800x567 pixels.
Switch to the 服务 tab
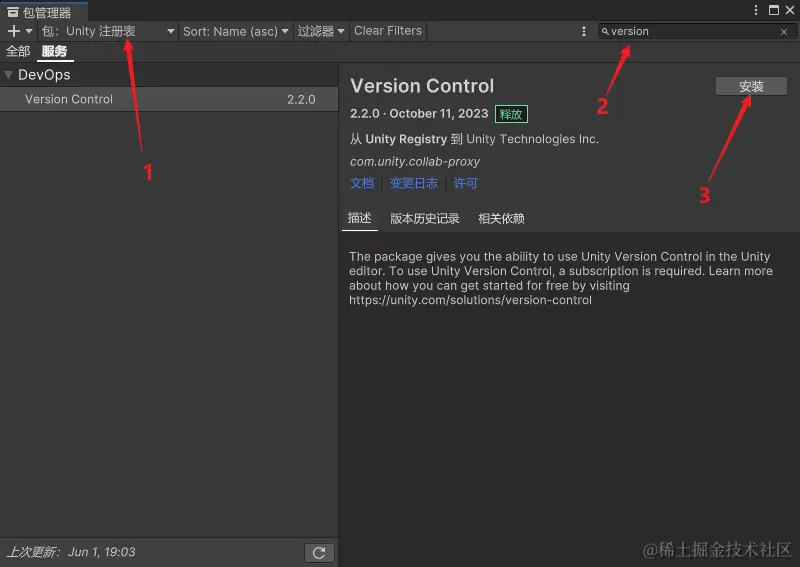click(55, 52)
